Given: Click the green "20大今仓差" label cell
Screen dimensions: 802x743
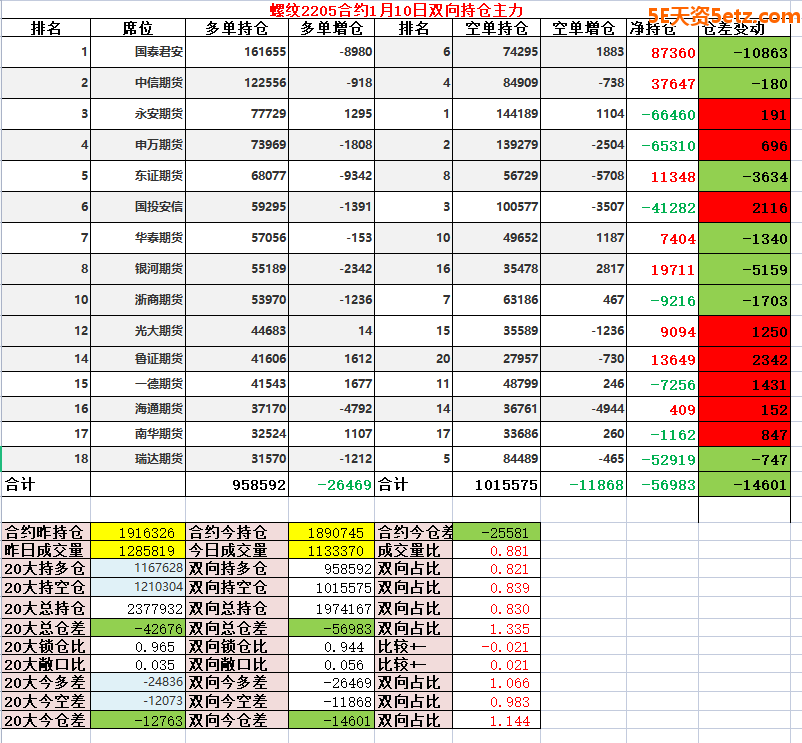Looking at the screenshot, I should point(46,720).
